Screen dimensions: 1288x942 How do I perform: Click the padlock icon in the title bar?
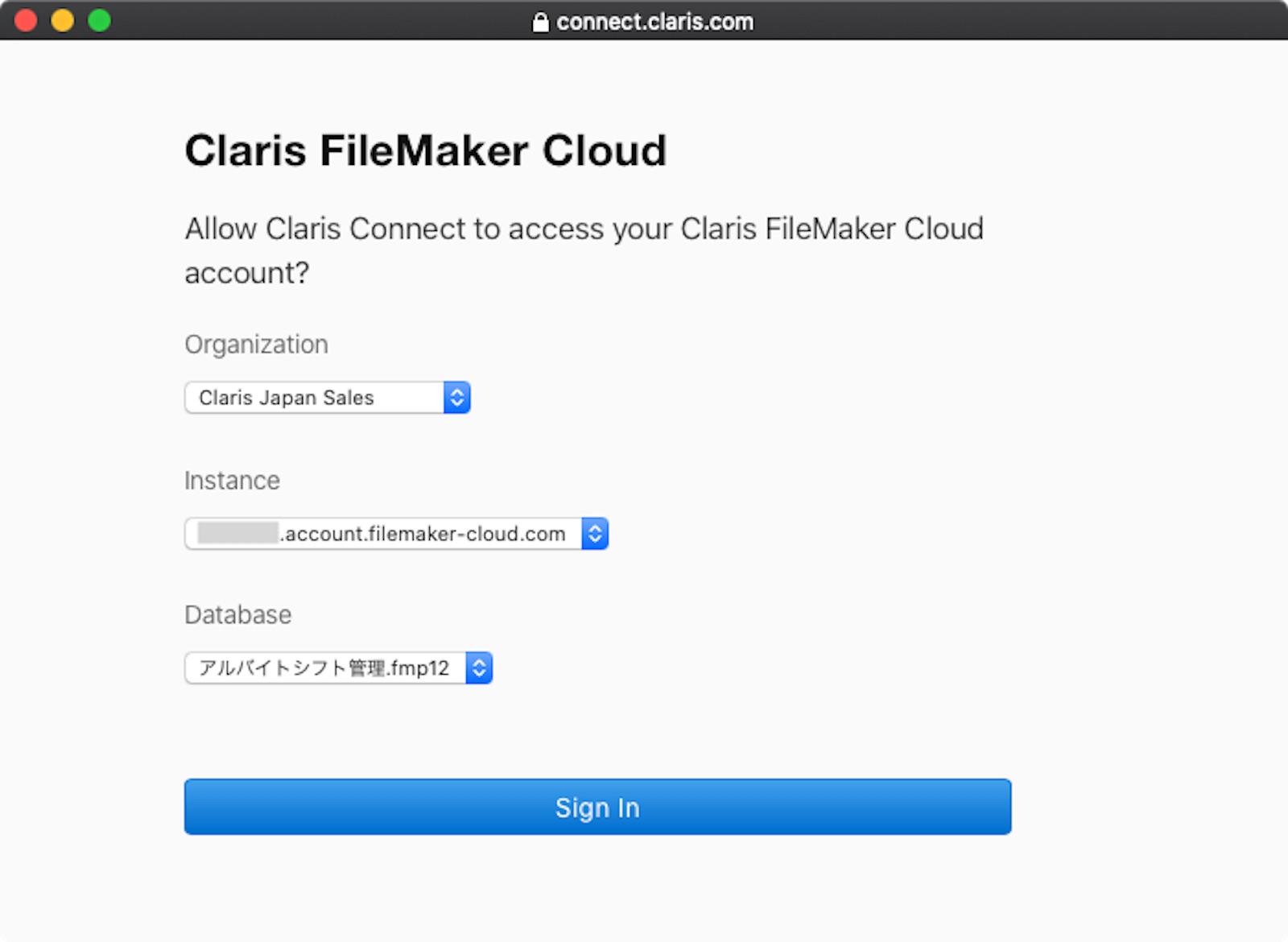click(x=540, y=21)
